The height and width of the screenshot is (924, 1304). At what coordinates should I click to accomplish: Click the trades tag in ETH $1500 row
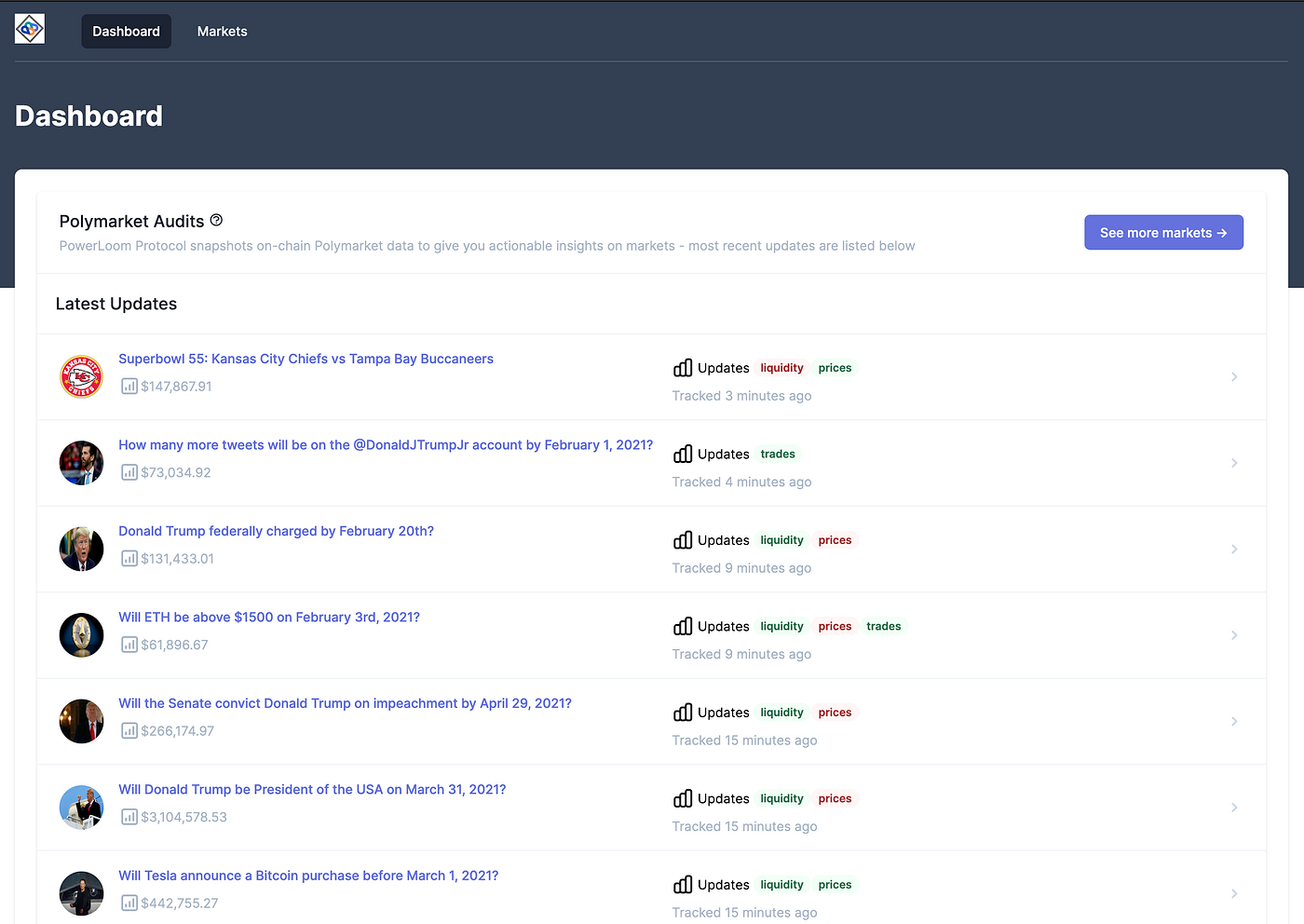pos(884,627)
